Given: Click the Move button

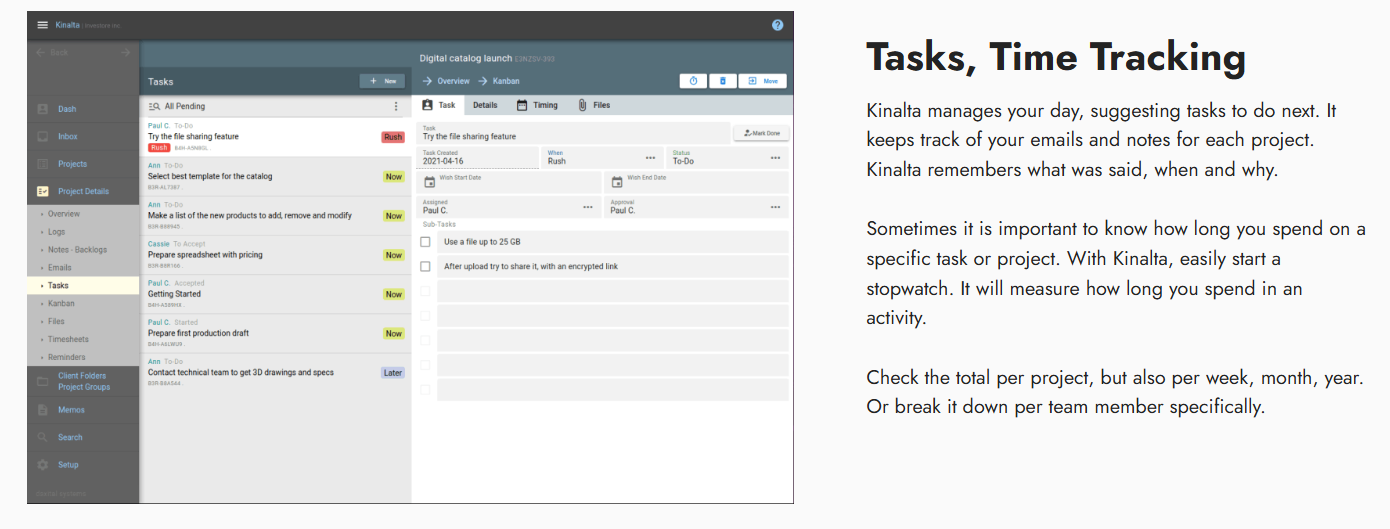Looking at the screenshot, I should [x=763, y=81].
